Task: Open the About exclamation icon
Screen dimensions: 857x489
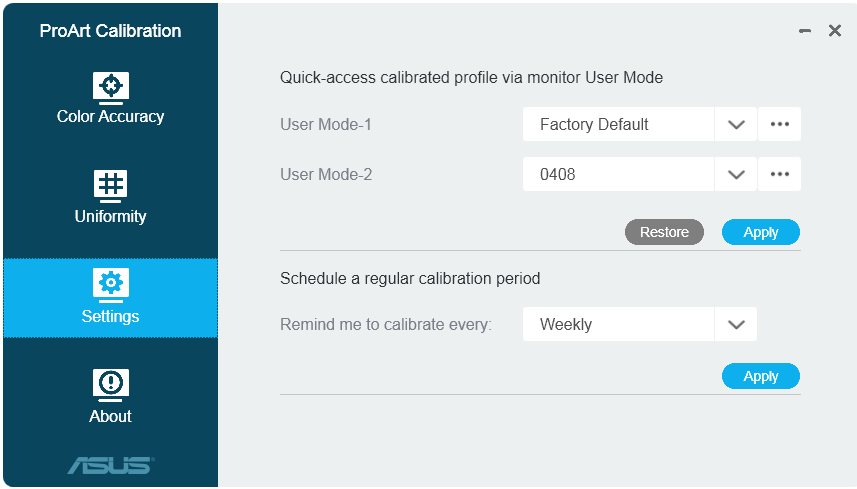Action: click(111, 385)
